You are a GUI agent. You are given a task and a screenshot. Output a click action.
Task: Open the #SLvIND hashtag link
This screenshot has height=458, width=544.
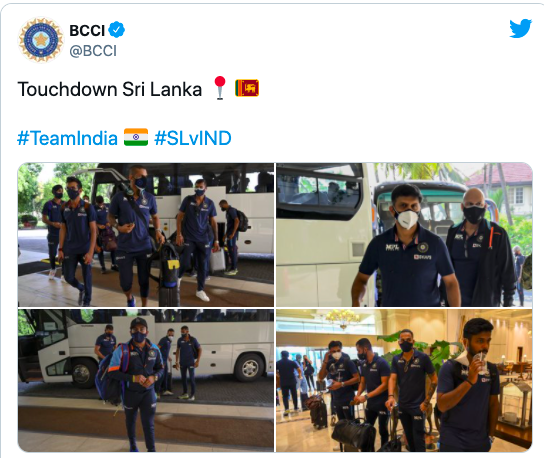tap(193, 138)
